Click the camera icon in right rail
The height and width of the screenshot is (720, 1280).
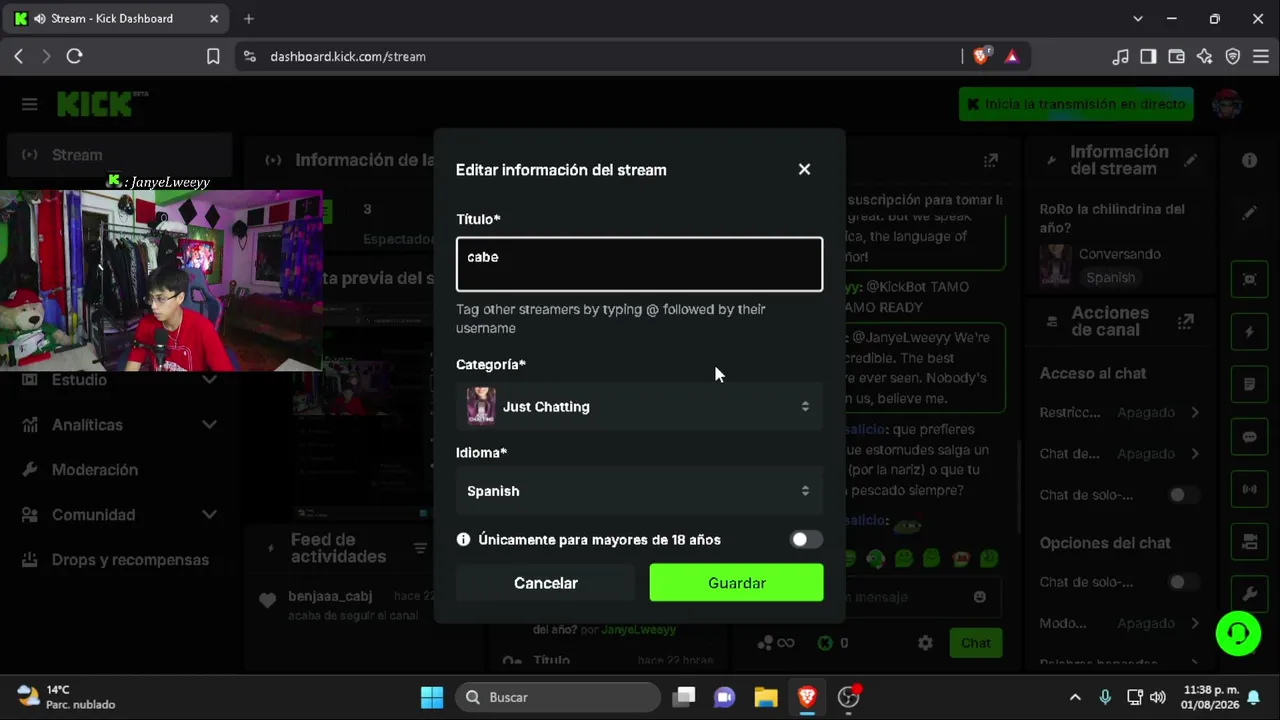tap(1249, 542)
